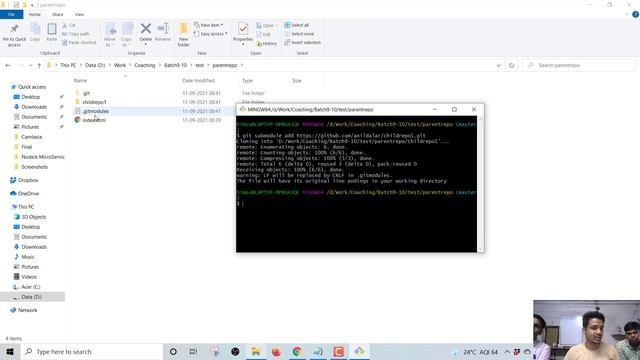Open the New item dropdown
The image size is (640, 360).
pos(209,25)
